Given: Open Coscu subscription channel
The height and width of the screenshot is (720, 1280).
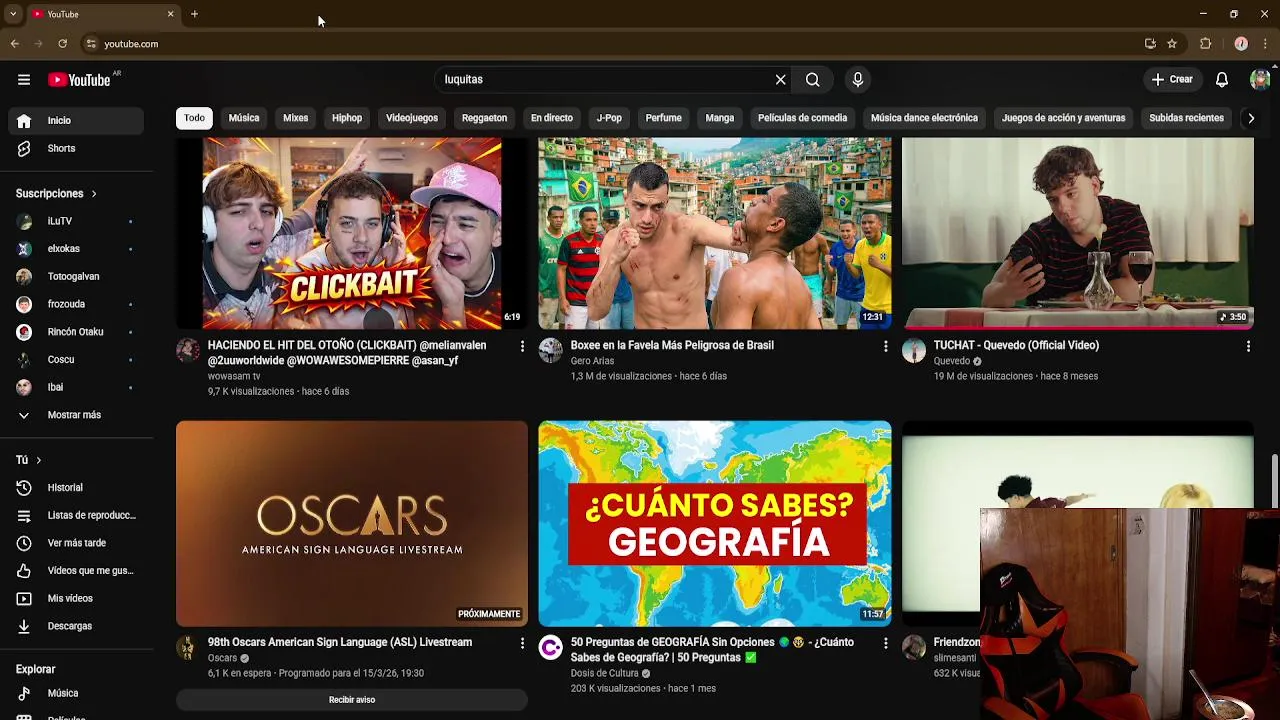Looking at the screenshot, I should pyautogui.click(x=76, y=360).
